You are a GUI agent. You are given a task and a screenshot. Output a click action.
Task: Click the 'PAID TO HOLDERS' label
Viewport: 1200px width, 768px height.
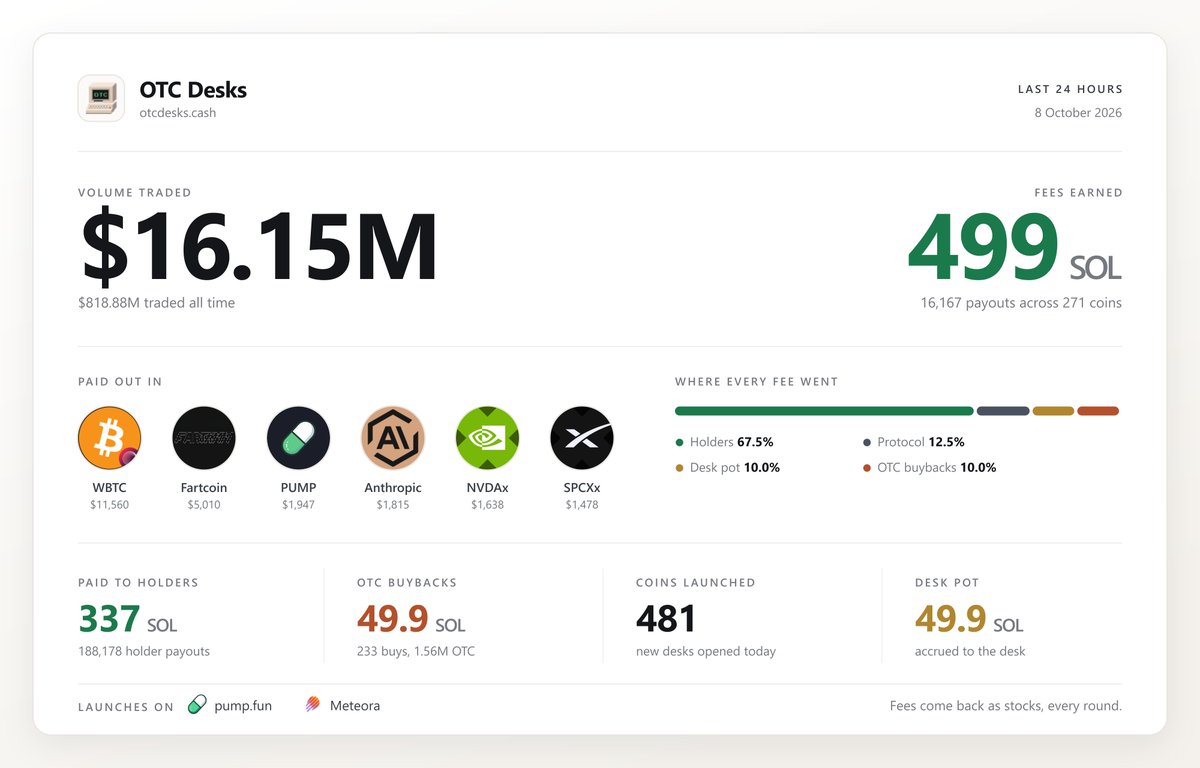pos(139,583)
